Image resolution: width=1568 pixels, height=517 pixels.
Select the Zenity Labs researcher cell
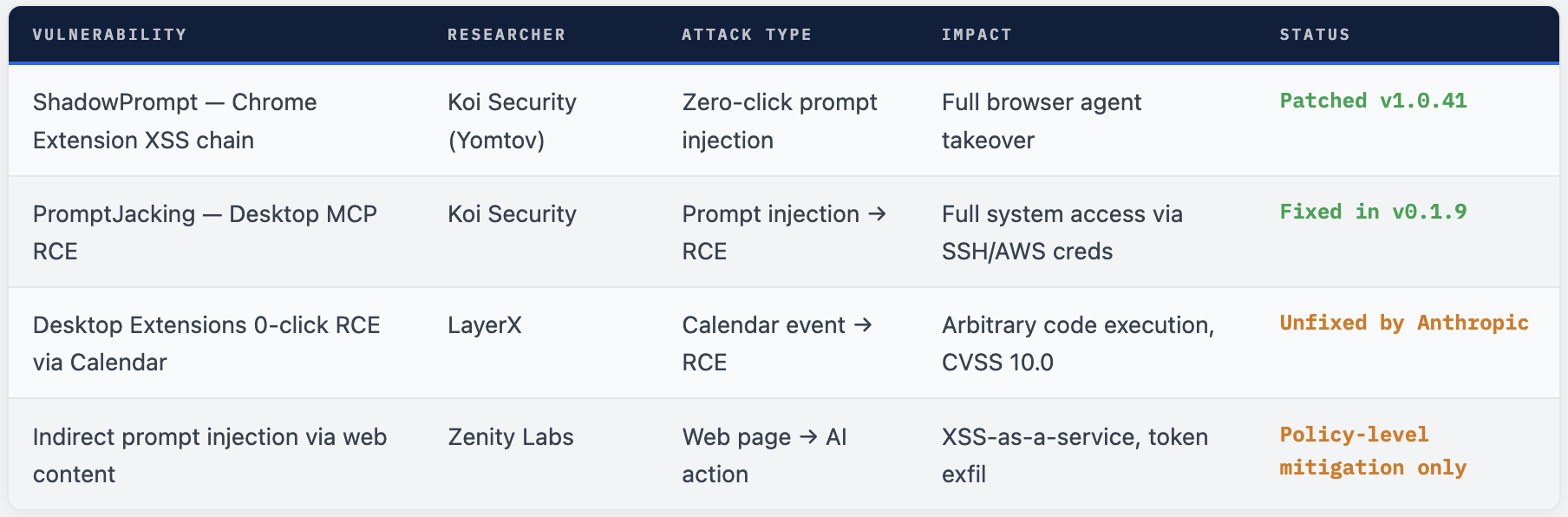tap(511, 437)
